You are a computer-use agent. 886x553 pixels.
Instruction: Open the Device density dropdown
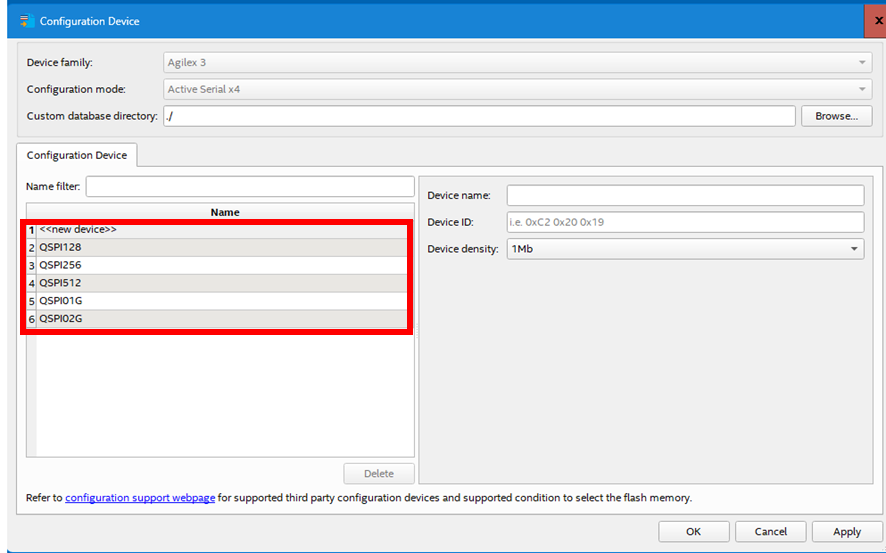click(x=685, y=248)
